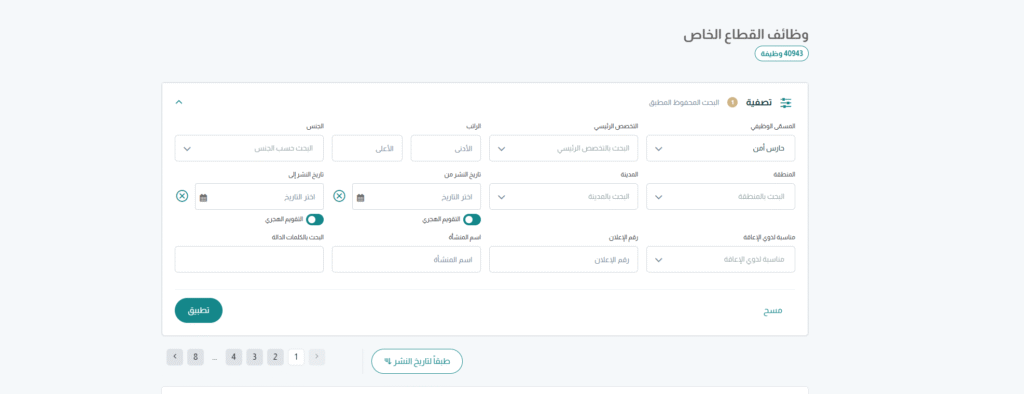Click the مسح clear link
The height and width of the screenshot is (394, 1024).
773,311
